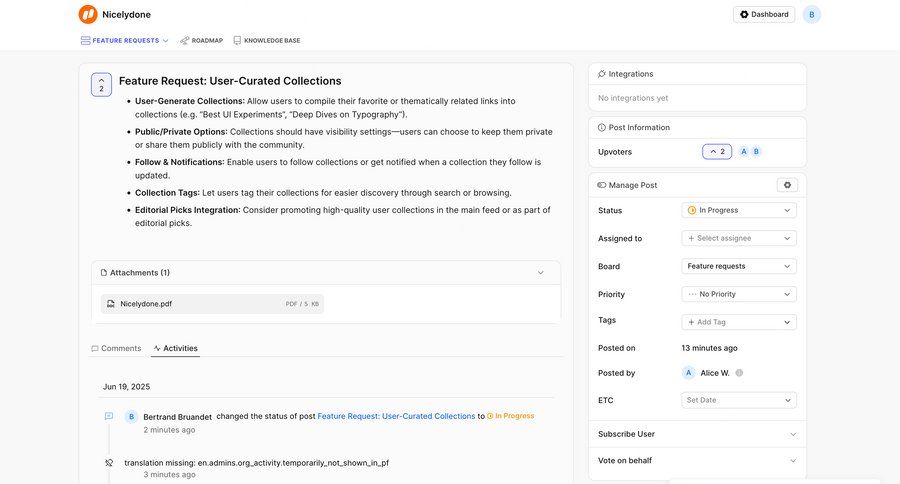Click the Manage Post tag icon
This screenshot has width=900, height=484.
tap(602, 185)
